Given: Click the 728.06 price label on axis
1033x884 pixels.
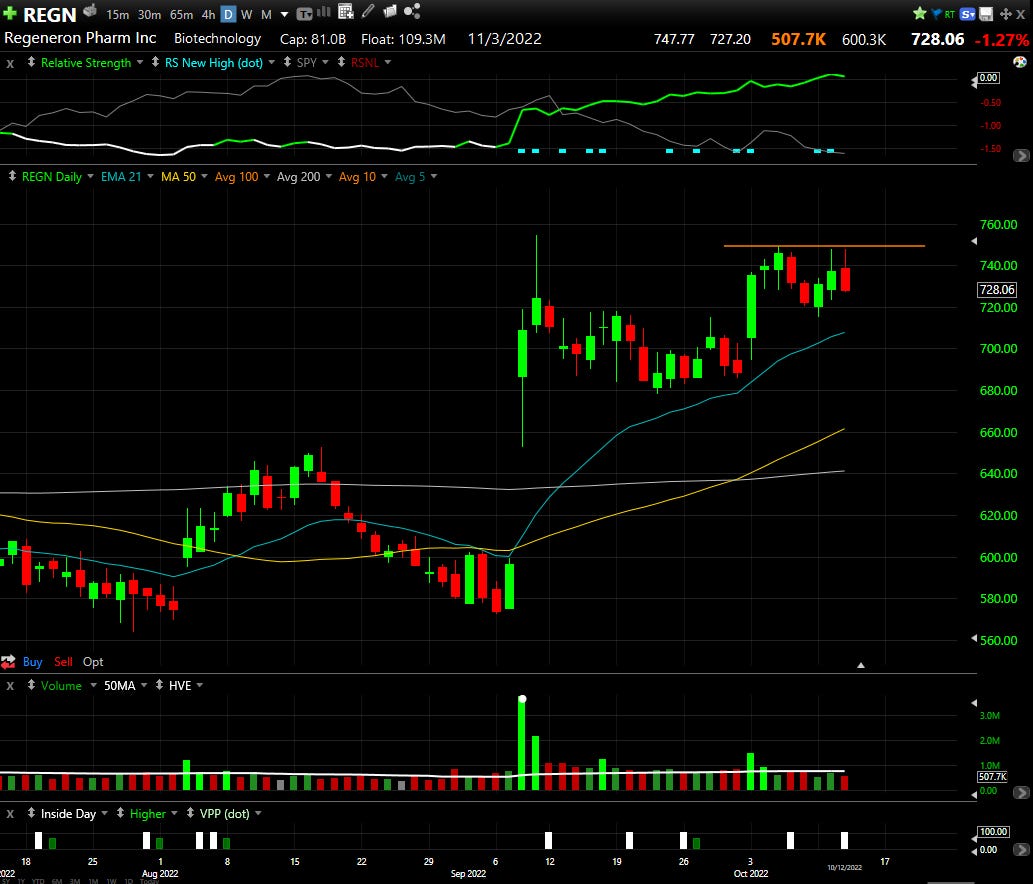Looking at the screenshot, I should coord(997,289).
